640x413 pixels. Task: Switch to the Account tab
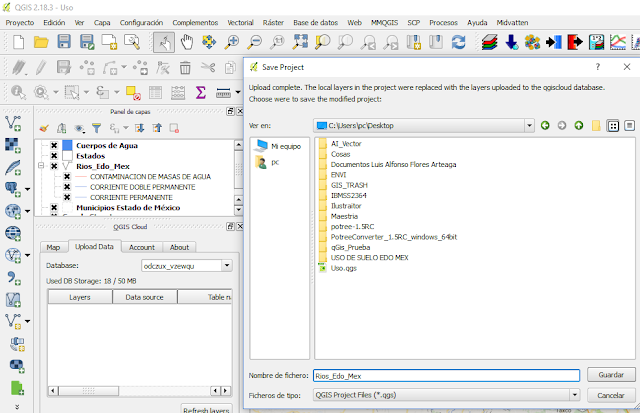142,247
